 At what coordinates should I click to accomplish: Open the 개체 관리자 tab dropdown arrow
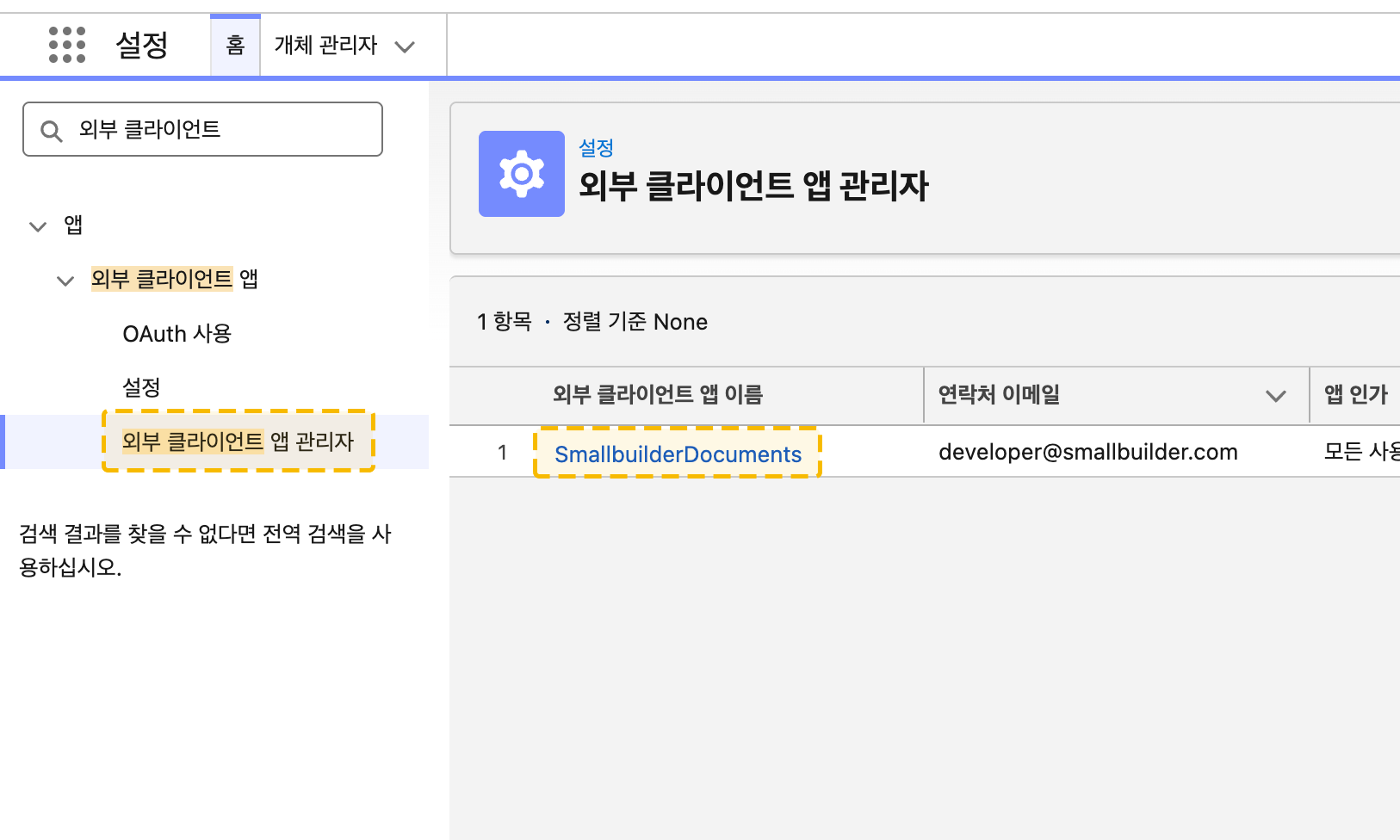pos(405,46)
